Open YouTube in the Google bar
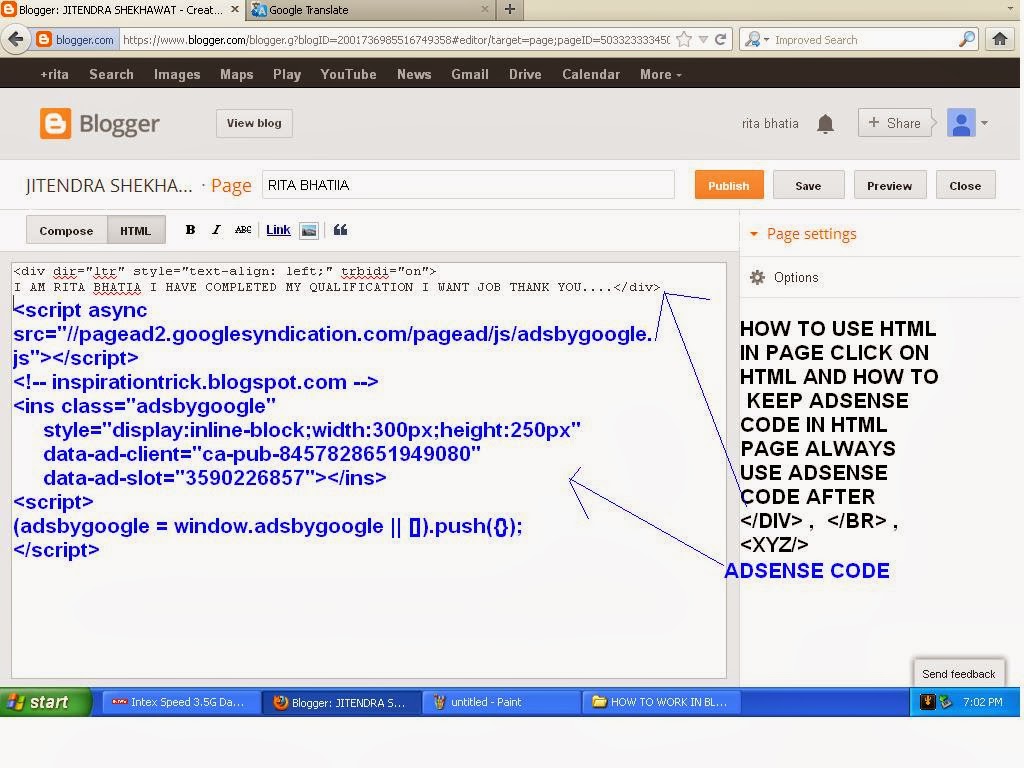This screenshot has width=1024, height=768. [348, 74]
